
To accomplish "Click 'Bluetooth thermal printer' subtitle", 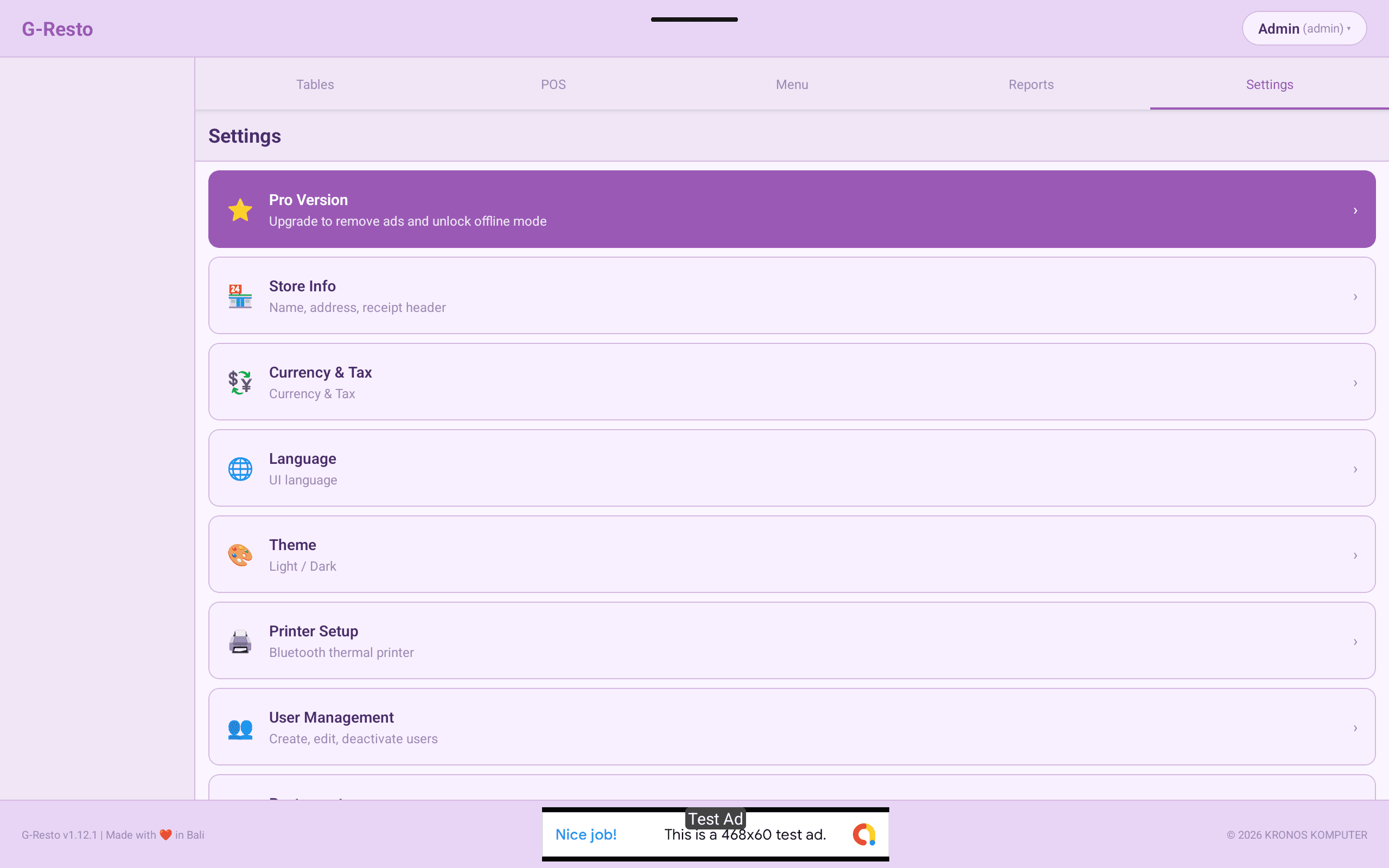I will pos(341,653).
